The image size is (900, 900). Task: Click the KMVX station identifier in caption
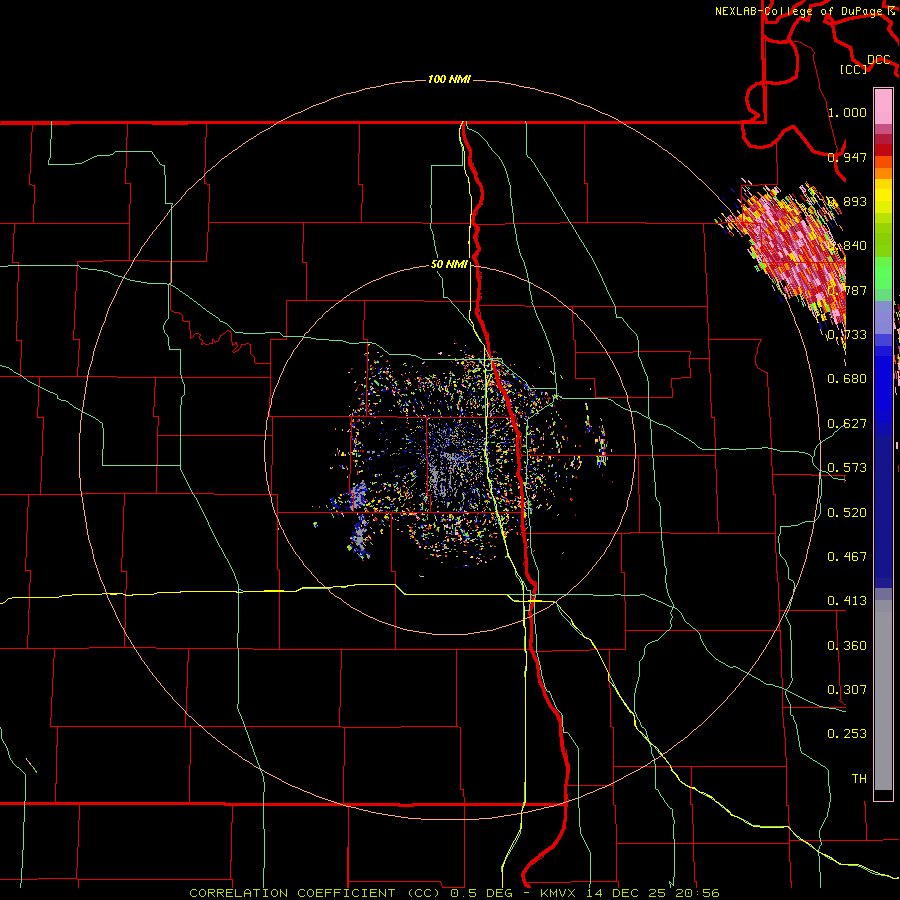click(x=558, y=893)
